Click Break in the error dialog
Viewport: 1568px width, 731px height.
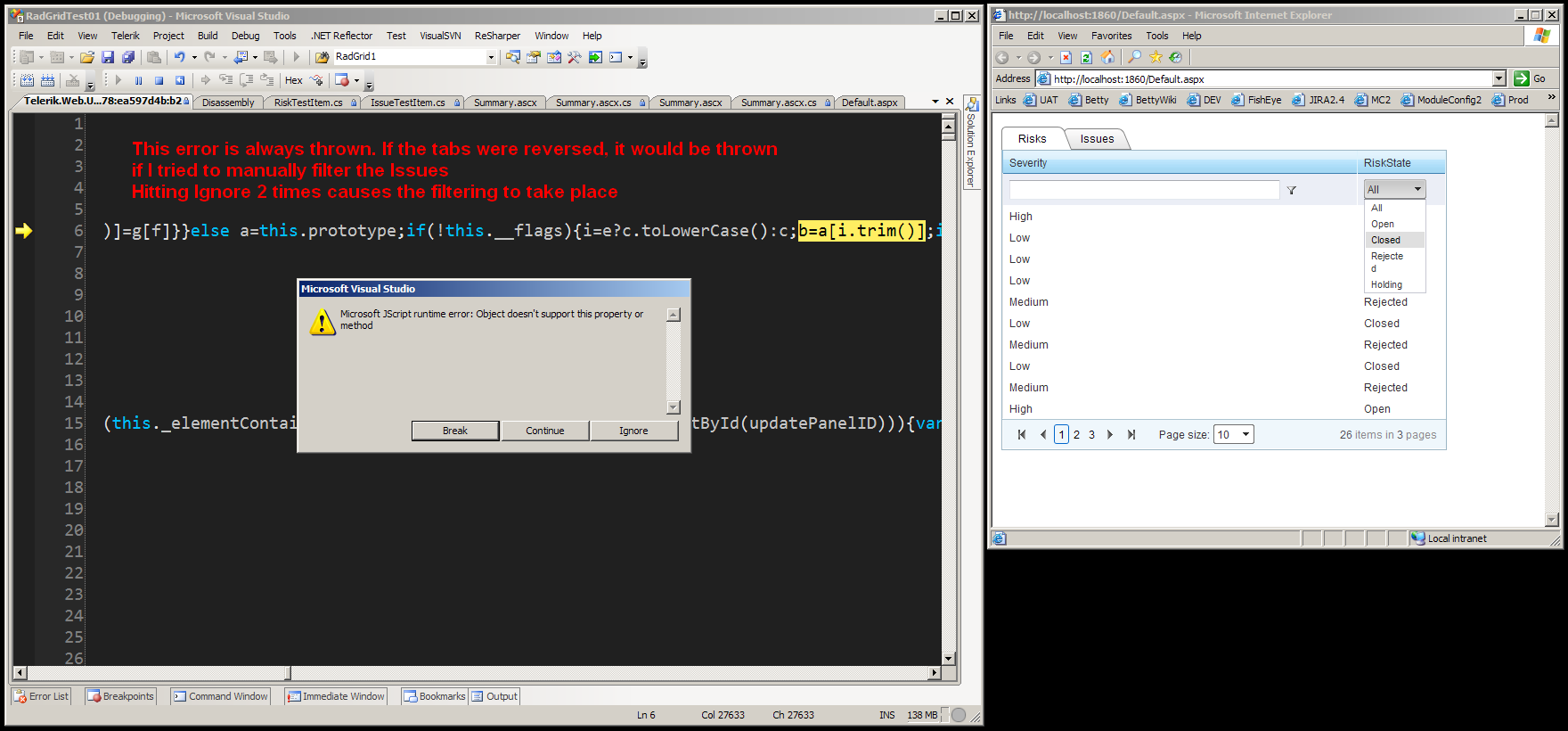pos(455,431)
